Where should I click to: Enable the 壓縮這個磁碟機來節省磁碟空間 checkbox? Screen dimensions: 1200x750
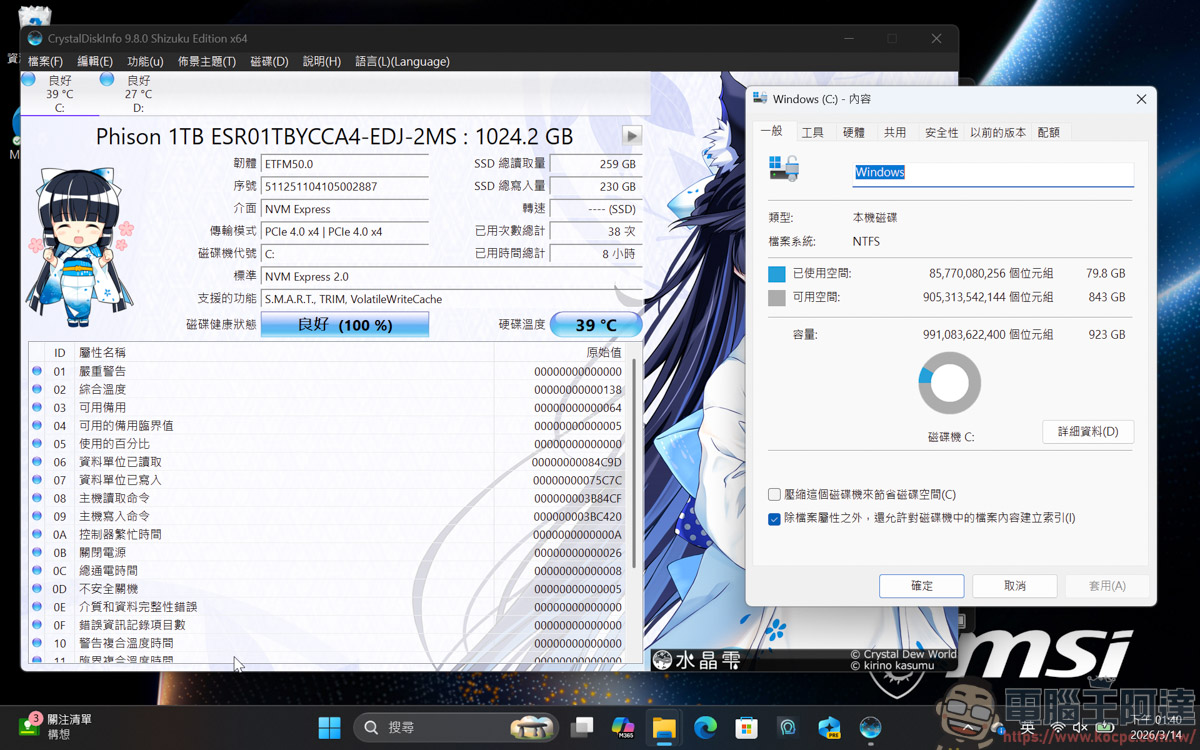(773, 493)
